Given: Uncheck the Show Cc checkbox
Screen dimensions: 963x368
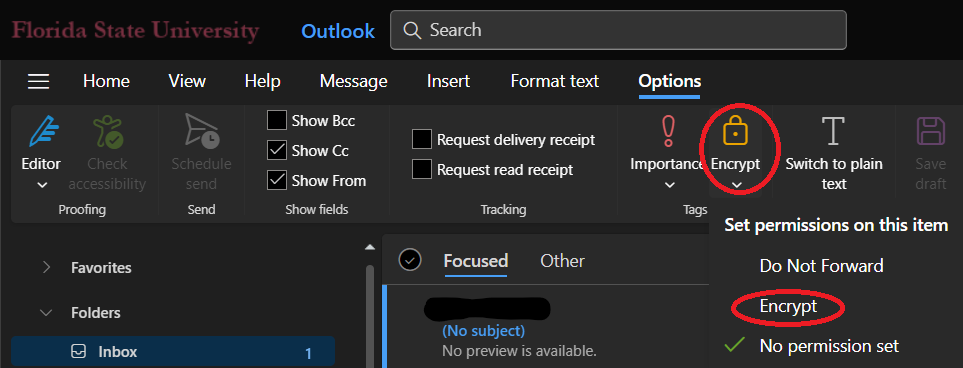Looking at the screenshot, I should 277,151.
